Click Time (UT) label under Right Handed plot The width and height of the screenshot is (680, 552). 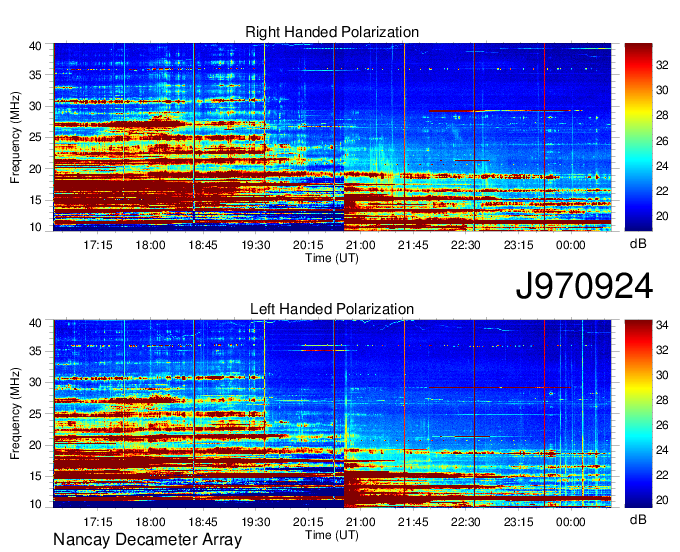pos(332,258)
